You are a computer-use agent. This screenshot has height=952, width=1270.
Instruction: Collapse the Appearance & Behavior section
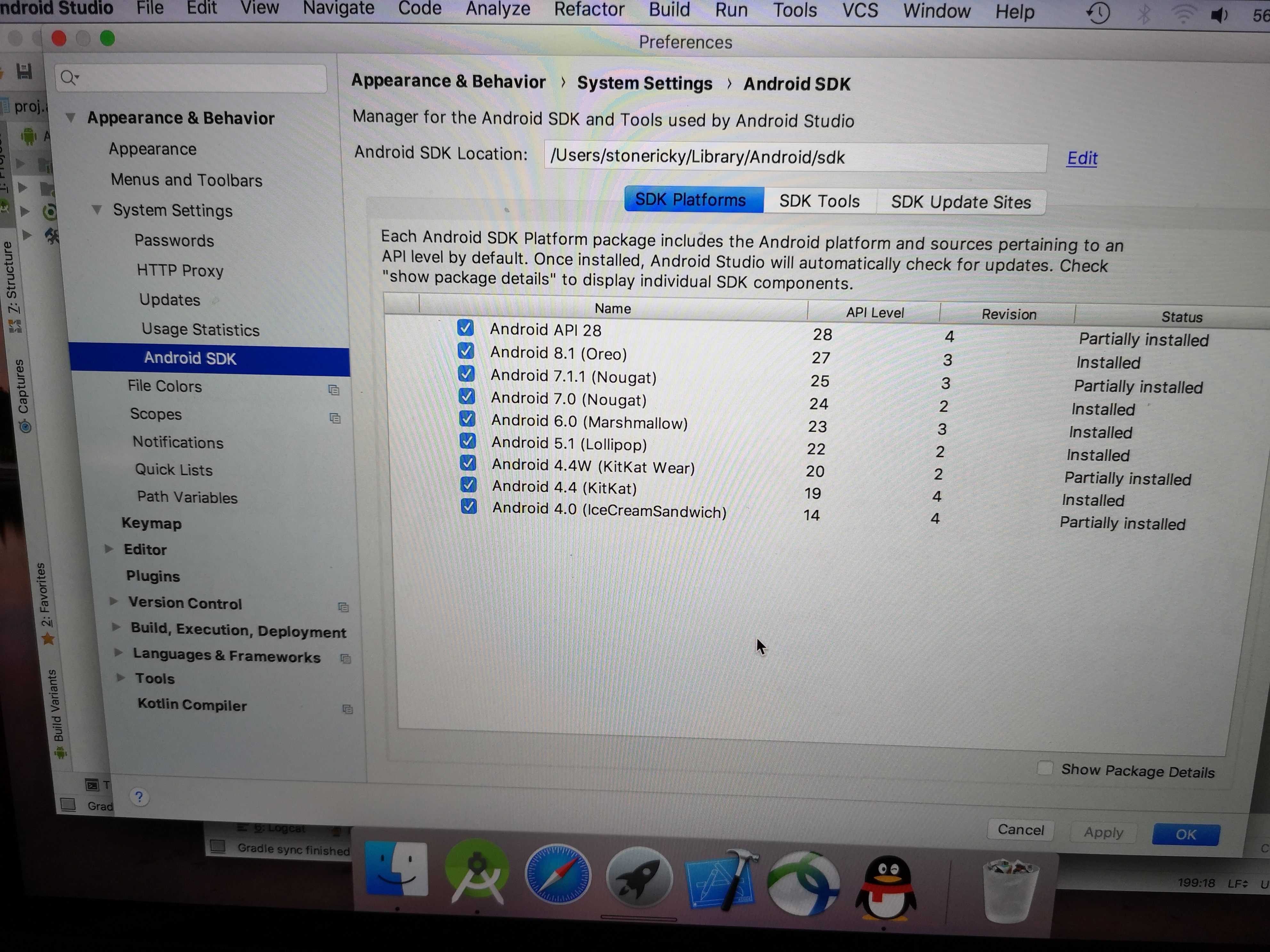(71, 118)
